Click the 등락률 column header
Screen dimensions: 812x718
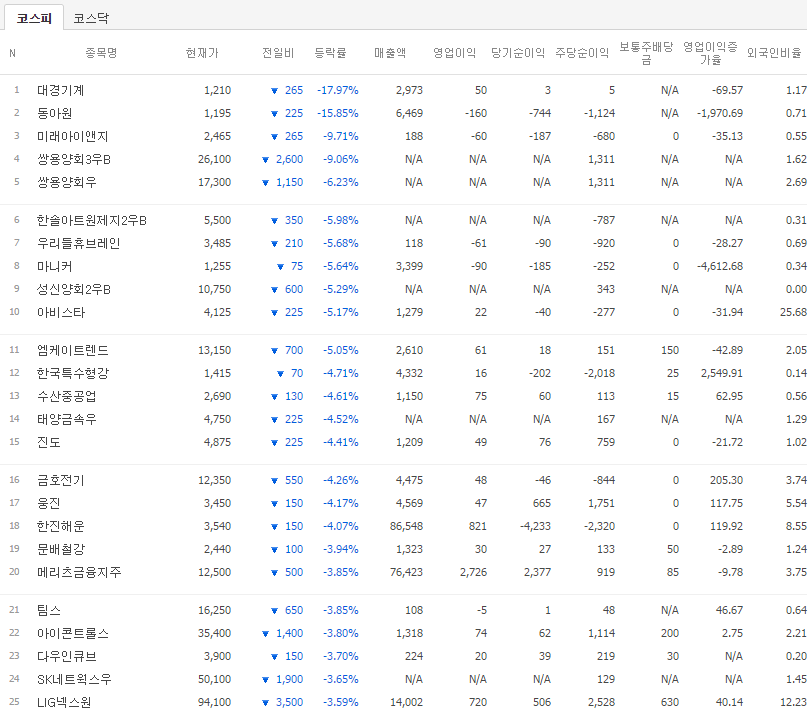tap(330, 53)
